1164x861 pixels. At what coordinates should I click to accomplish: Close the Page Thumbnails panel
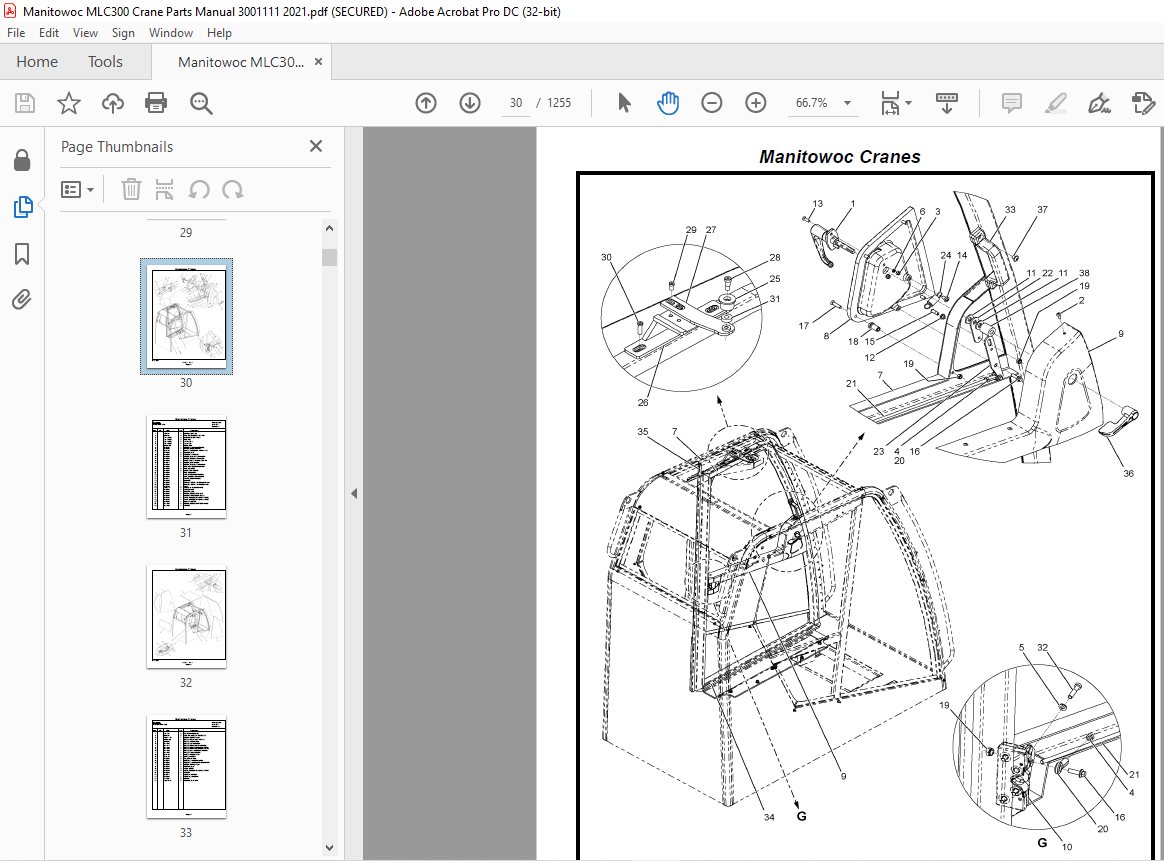pyautogui.click(x=316, y=146)
